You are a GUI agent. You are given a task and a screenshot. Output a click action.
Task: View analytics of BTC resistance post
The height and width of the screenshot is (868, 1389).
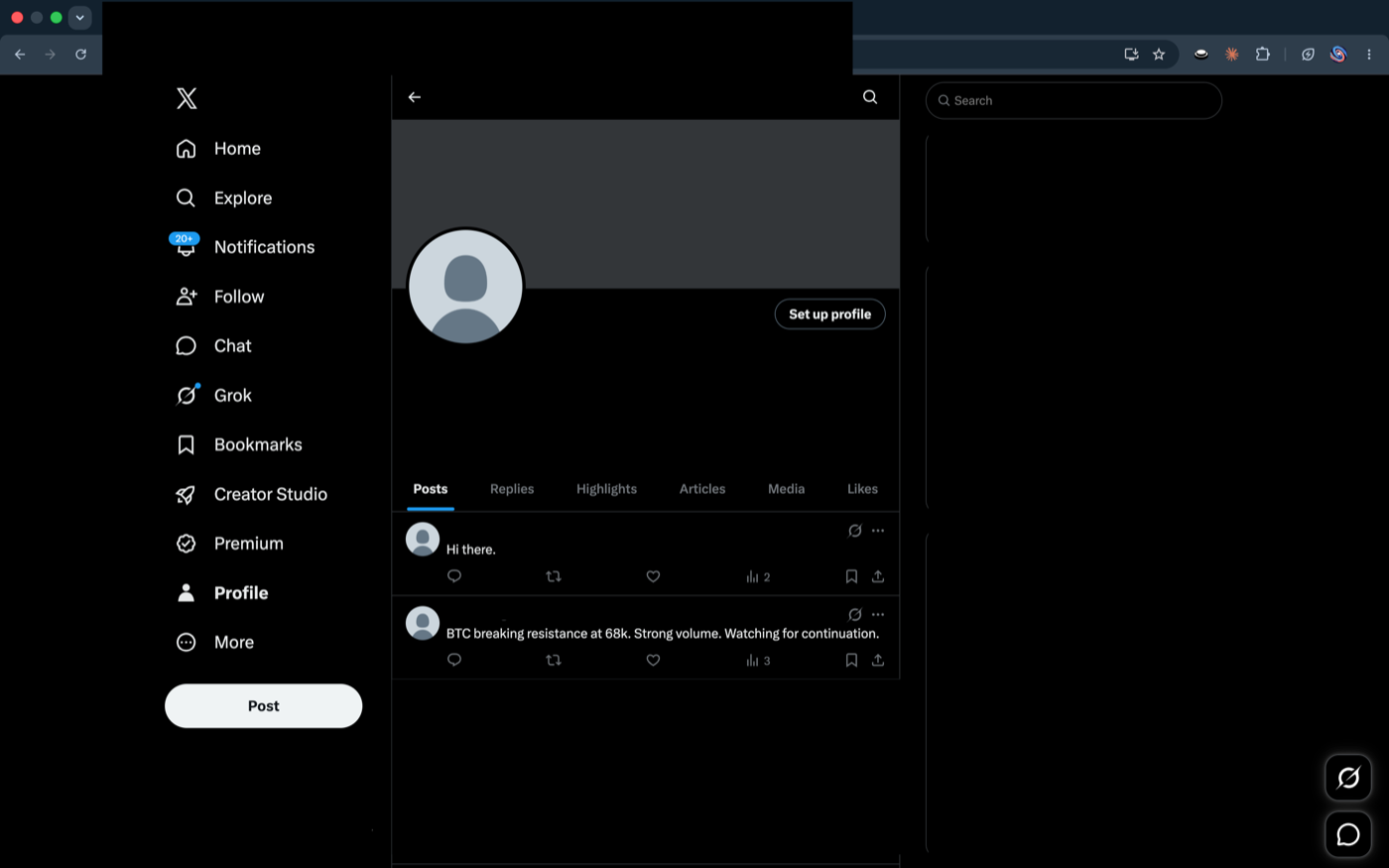point(758,661)
